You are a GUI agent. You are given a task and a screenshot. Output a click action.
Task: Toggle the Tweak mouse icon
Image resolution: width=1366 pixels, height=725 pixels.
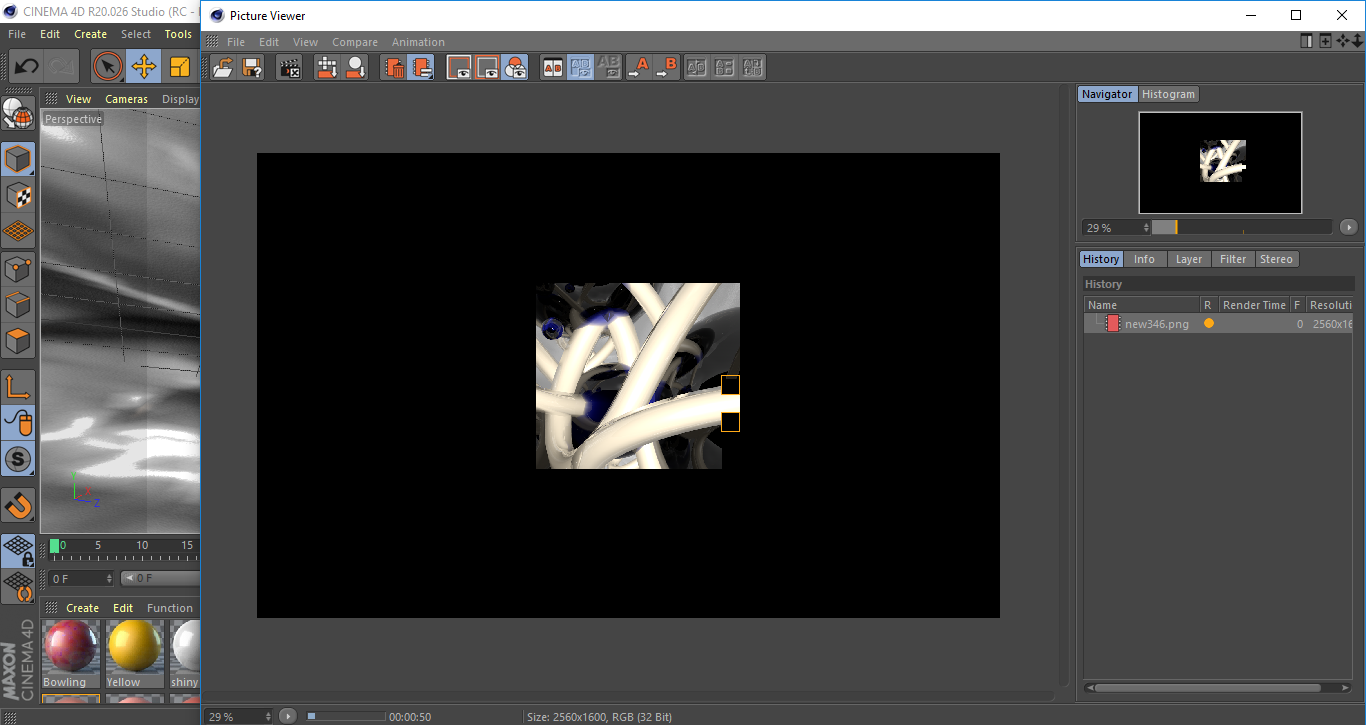point(18,423)
